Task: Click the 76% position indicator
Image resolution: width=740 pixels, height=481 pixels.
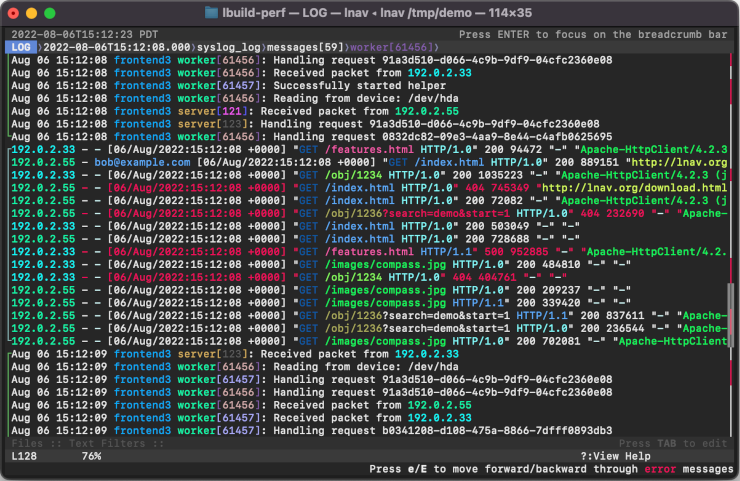Action: [x=92, y=456]
